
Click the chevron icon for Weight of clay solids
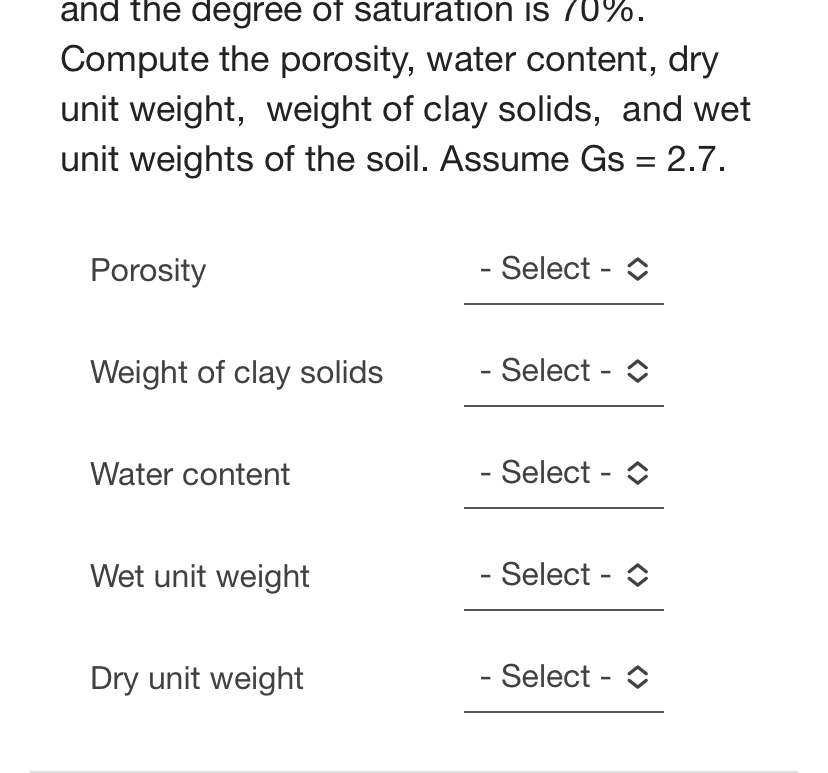(x=637, y=371)
